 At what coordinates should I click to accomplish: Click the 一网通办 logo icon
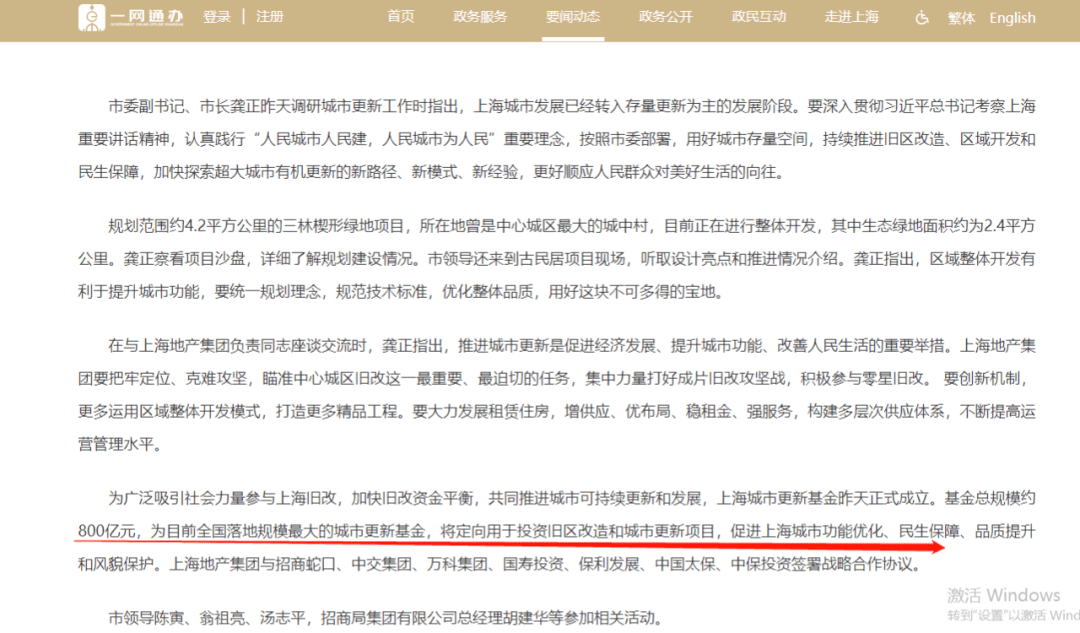click(91, 18)
